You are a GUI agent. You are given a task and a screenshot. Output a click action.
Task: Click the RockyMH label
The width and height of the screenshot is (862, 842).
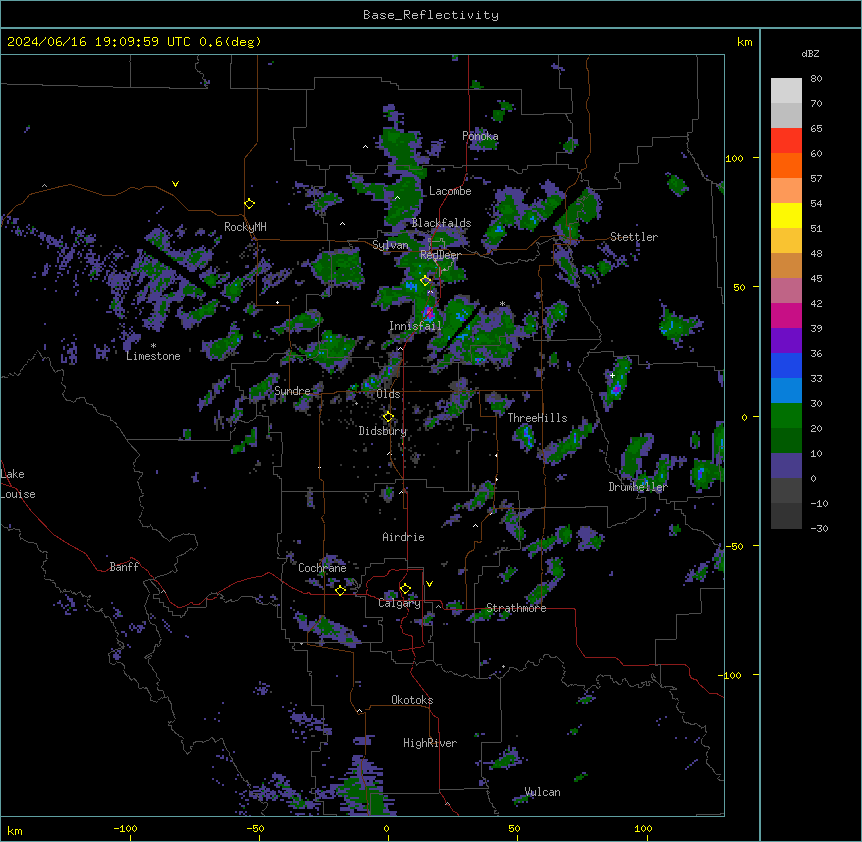(245, 227)
